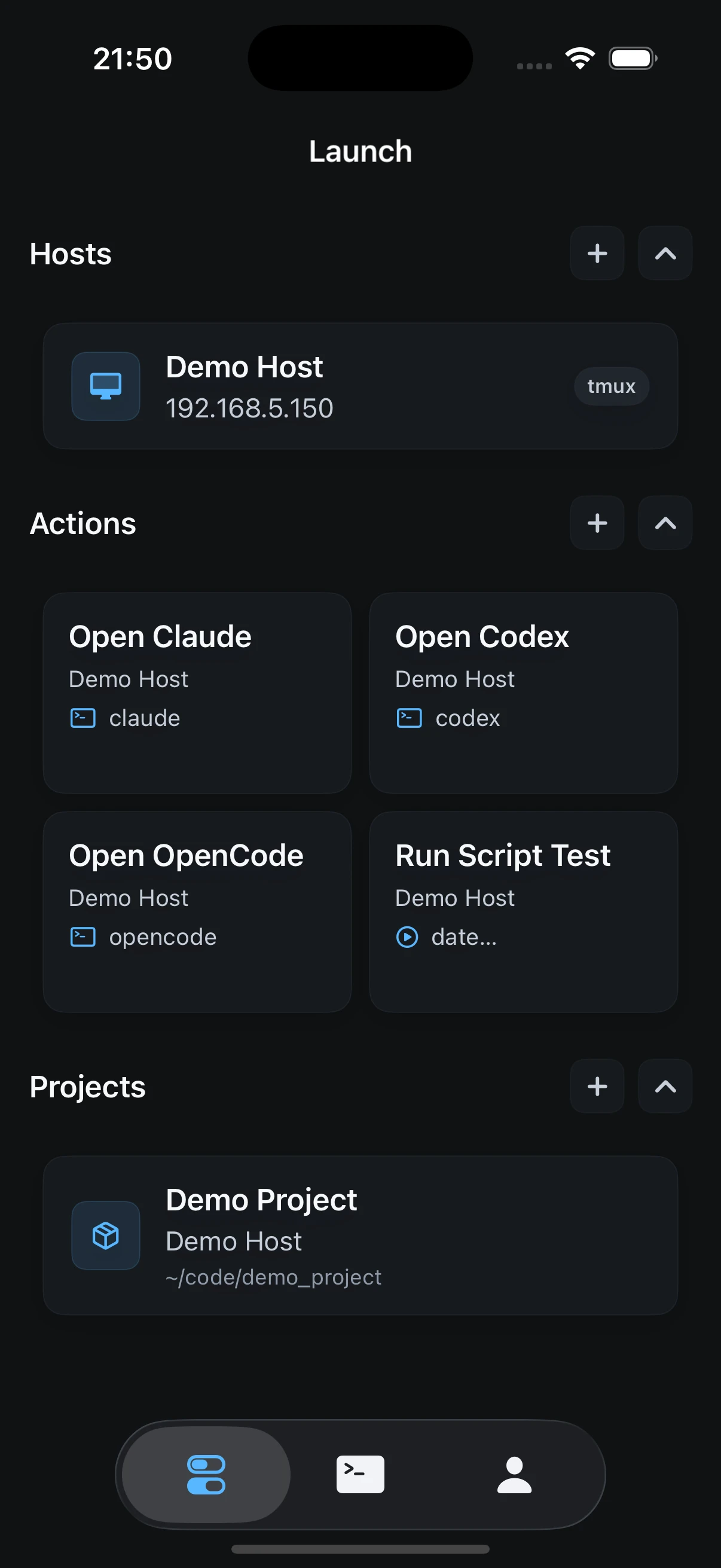Select the Demo Host 192.168.5.150 entry
The width and height of the screenshot is (721, 1568).
pyautogui.click(x=360, y=386)
